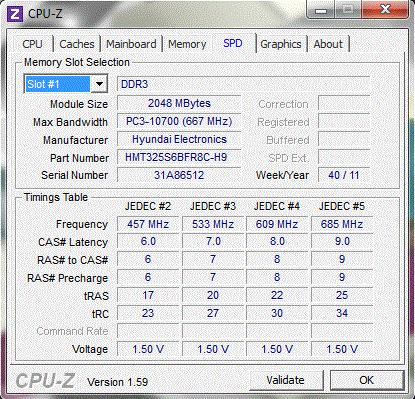
Task: Close the CPU-Z window
Action: 385,9
